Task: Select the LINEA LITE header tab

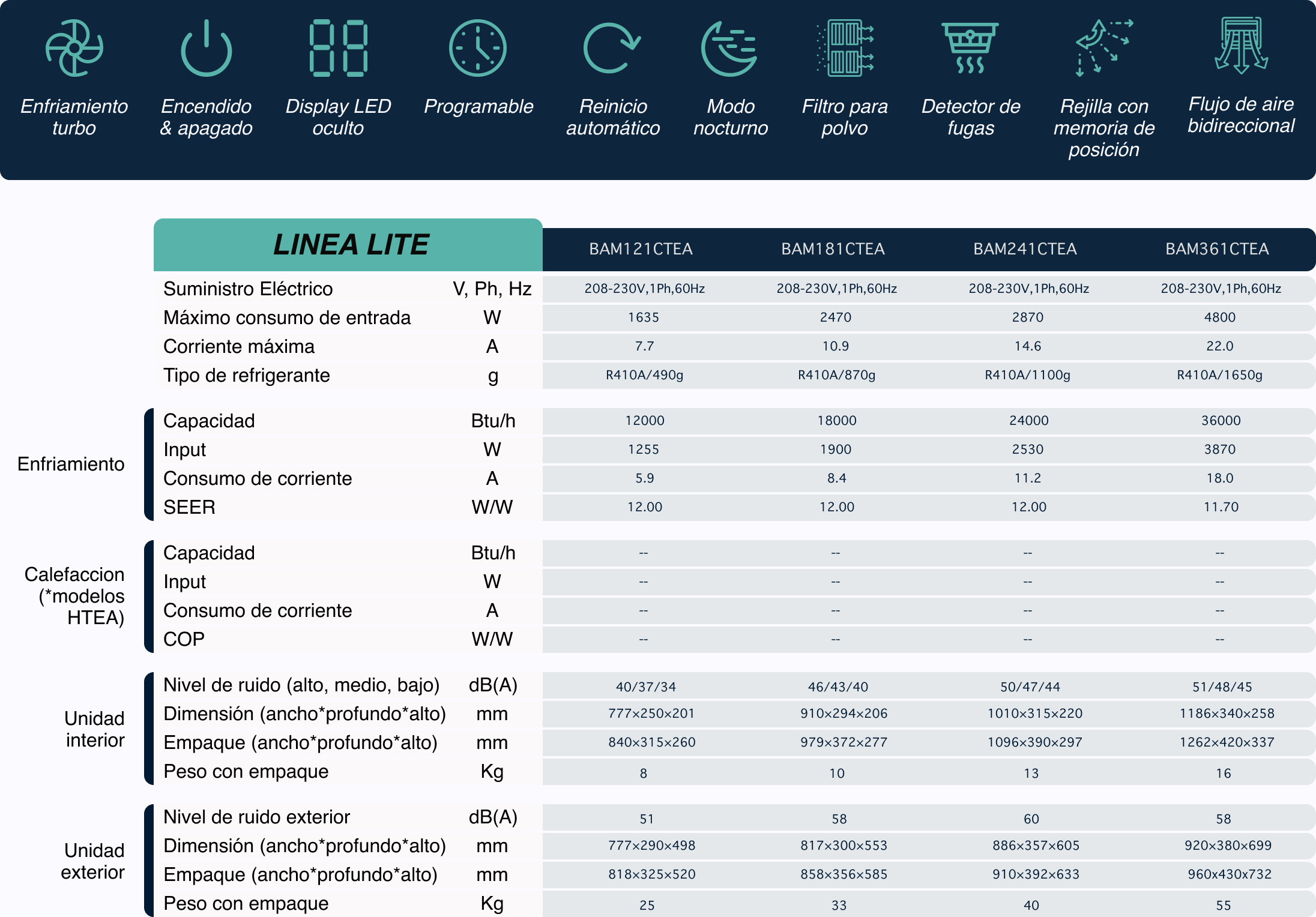Action: (x=350, y=245)
